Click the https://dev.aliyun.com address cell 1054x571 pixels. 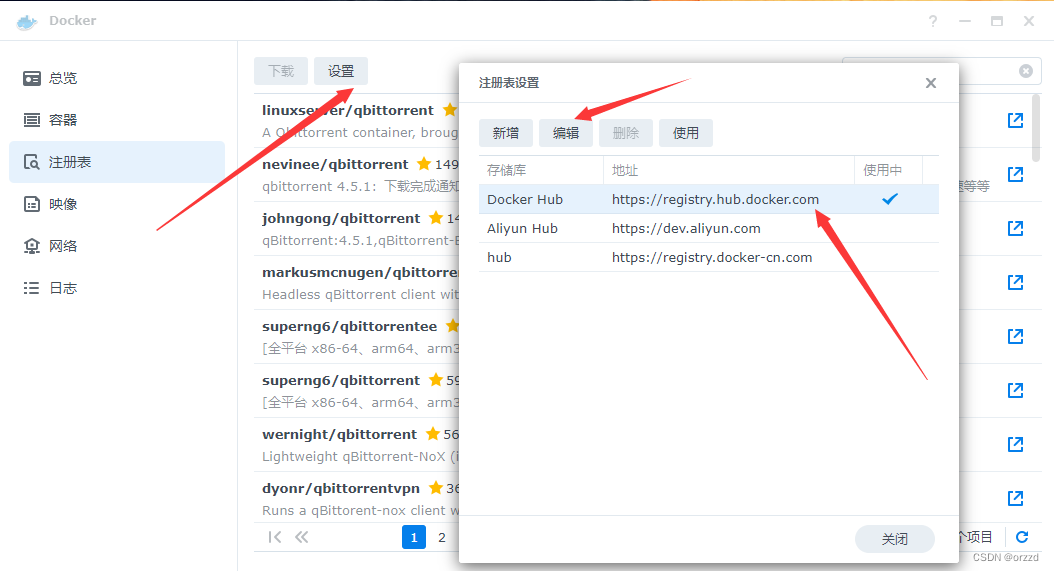click(x=686, y=229)
